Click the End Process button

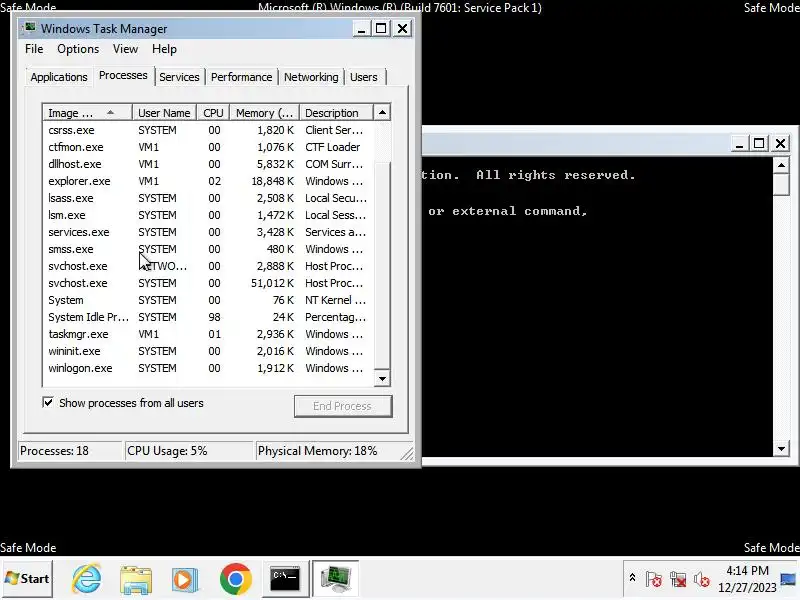[343, 406]
